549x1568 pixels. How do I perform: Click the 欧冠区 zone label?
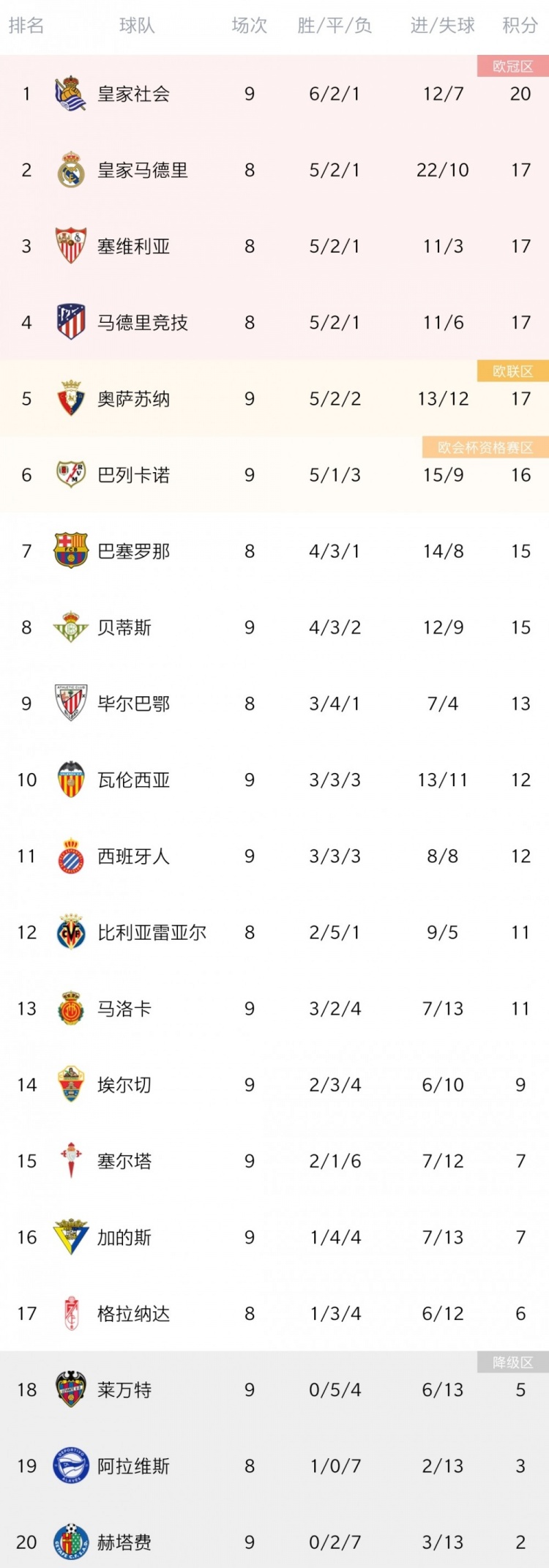click(513, 67)
